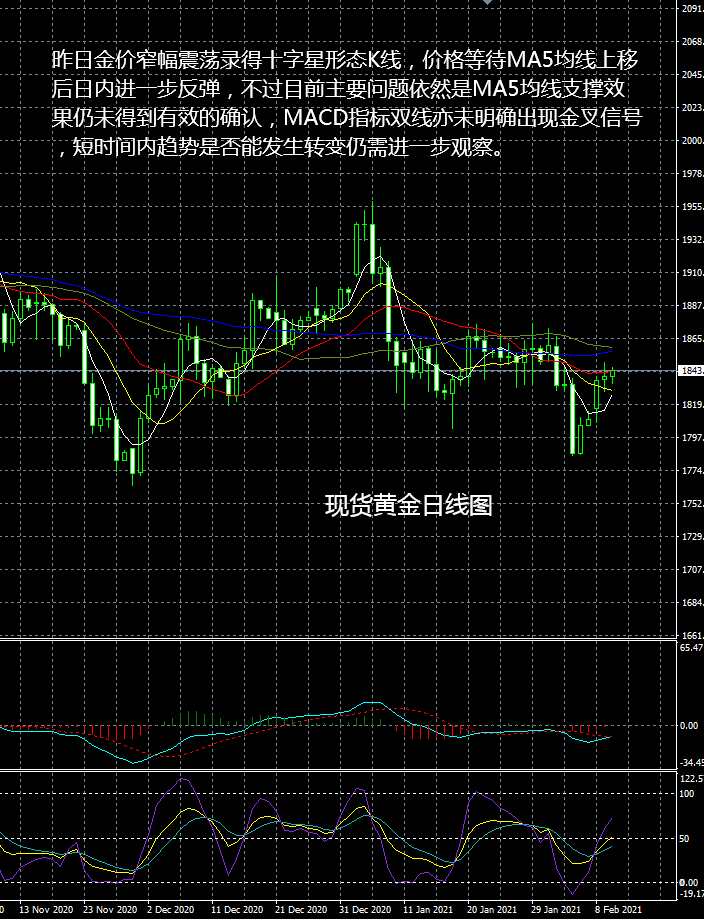
Task: Click the MACD scale value 65.47
Action: tap(692, 648)
